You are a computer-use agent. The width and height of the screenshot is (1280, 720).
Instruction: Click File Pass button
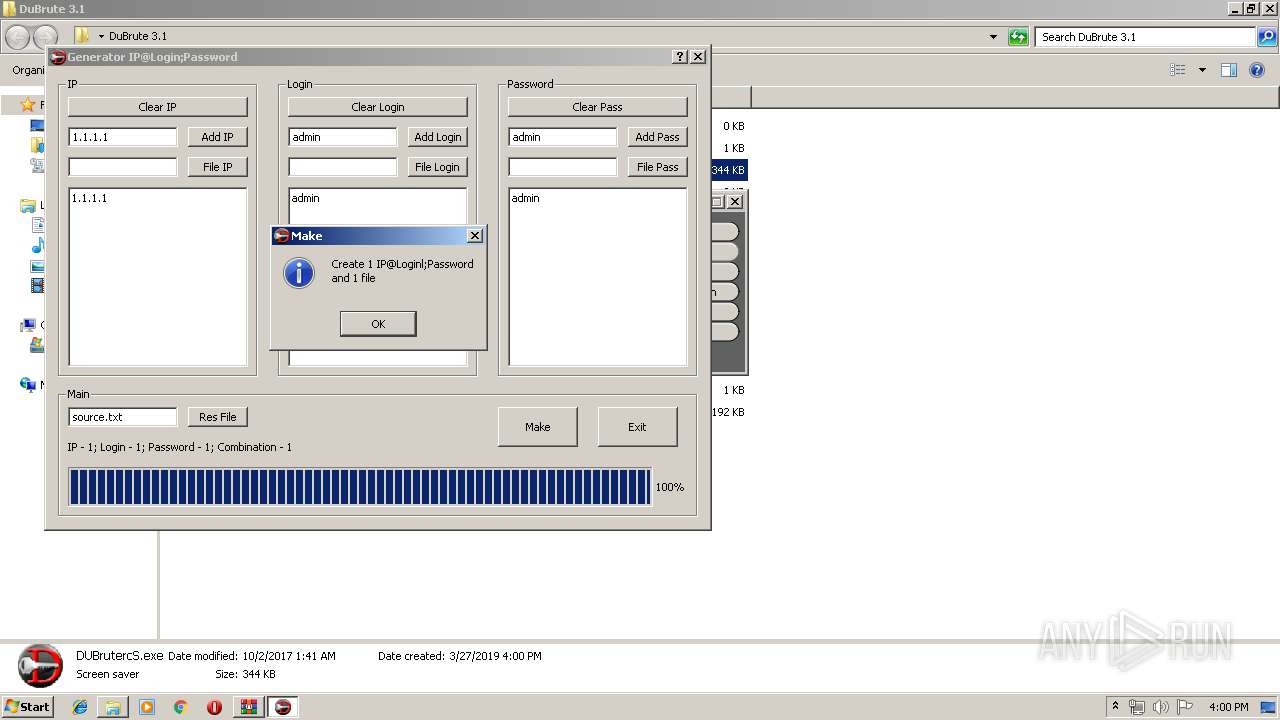658,167
